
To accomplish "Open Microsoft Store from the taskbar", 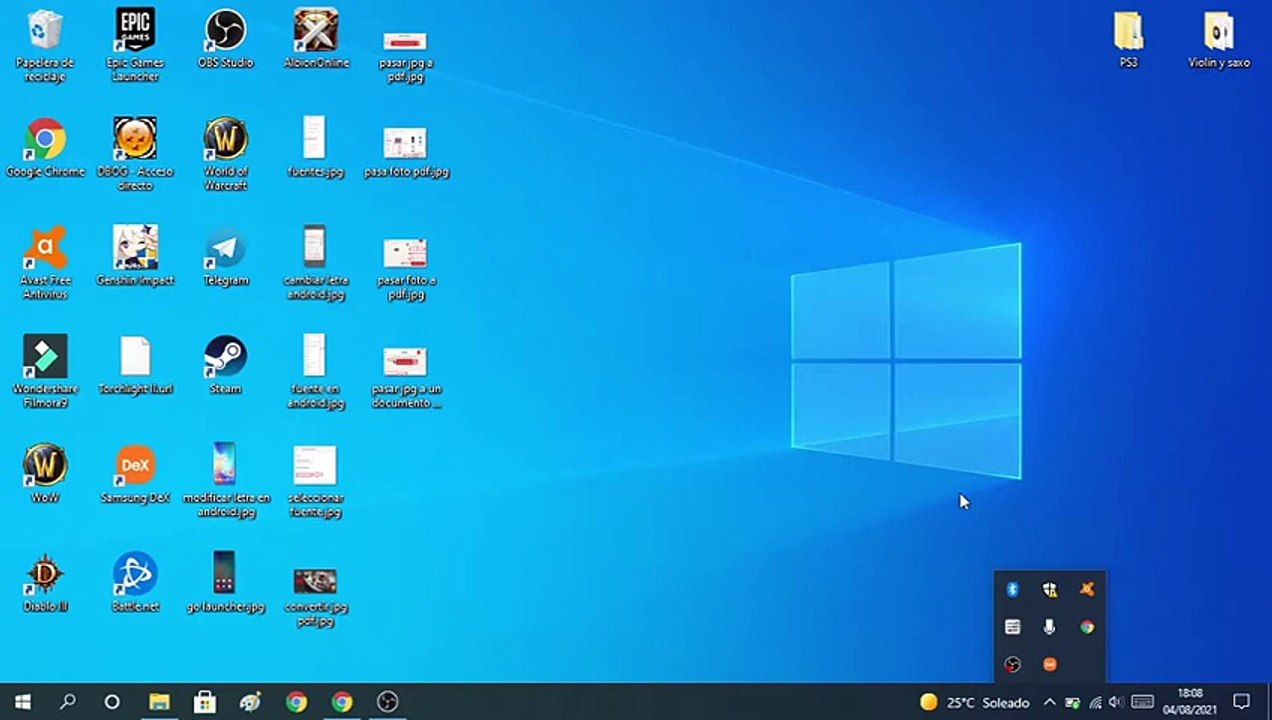I will pyautogui.click(x=205, y=702).
